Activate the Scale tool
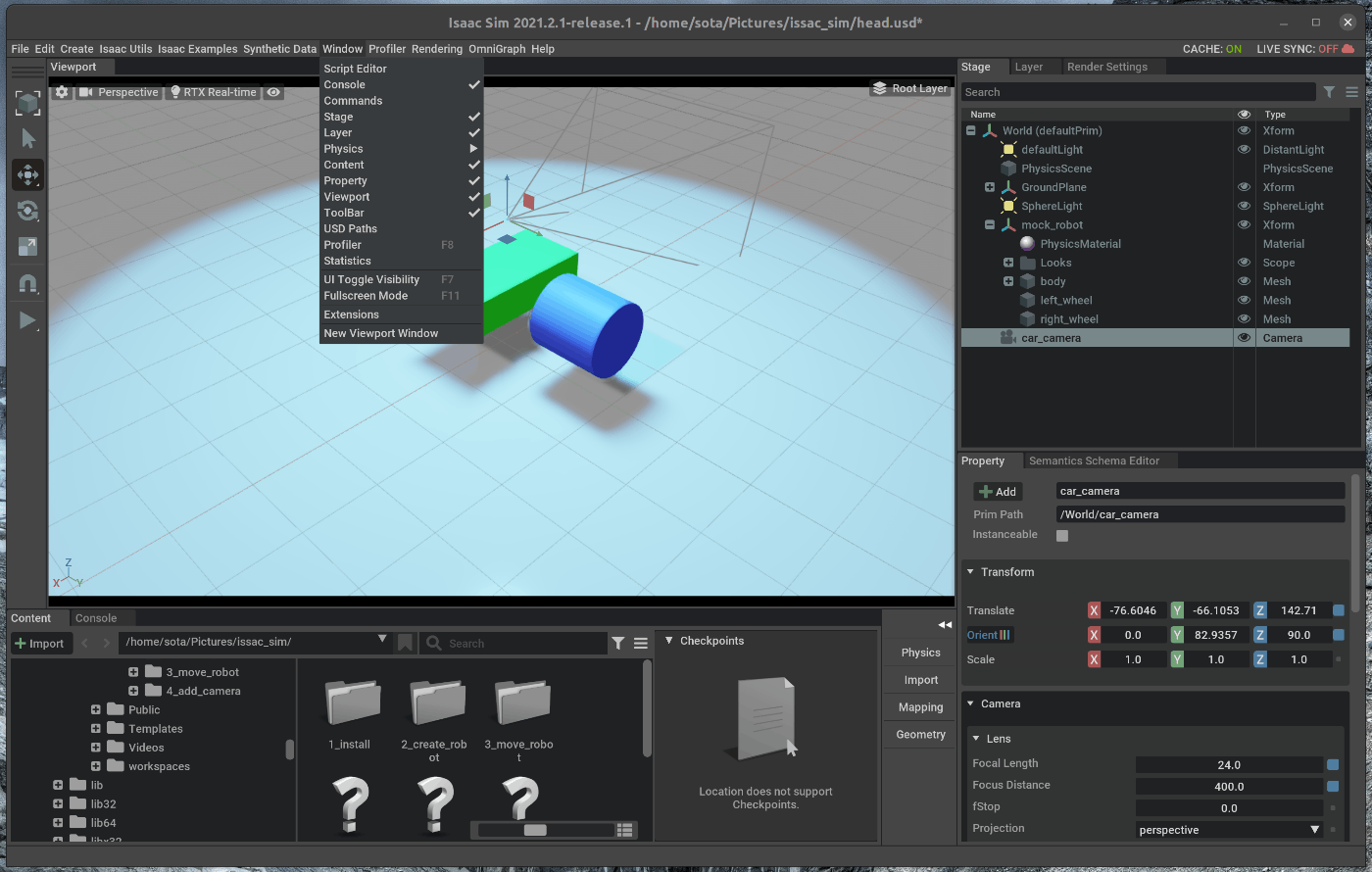The height and width of the screenshot is (872, 1372). (27, 247)
